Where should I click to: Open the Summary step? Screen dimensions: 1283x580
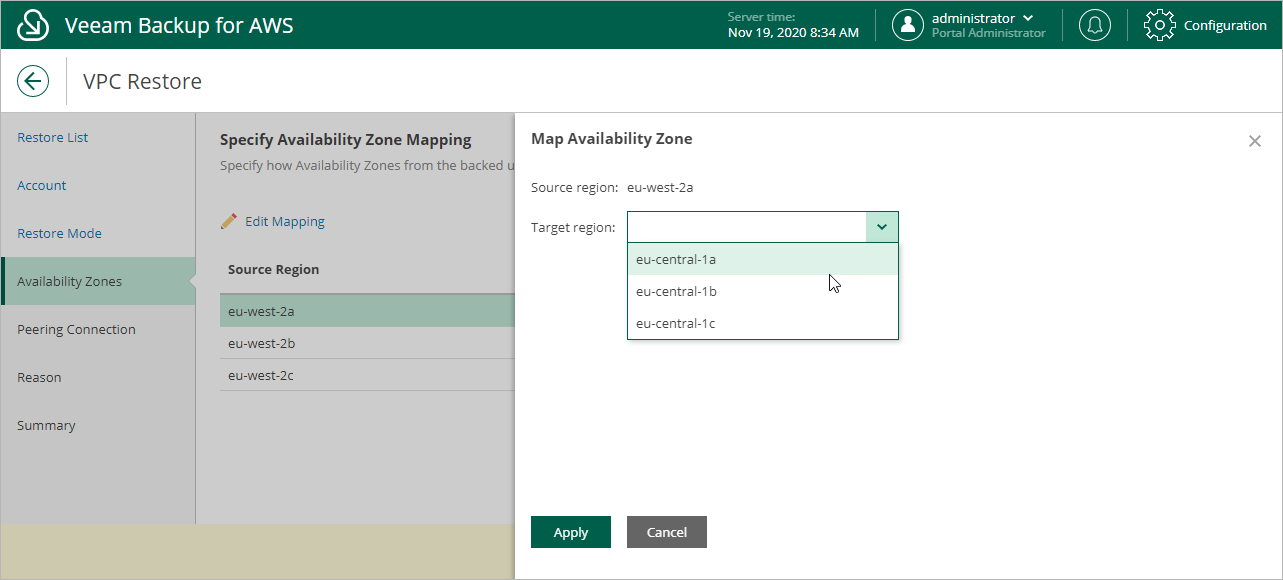tap(46, 425)
